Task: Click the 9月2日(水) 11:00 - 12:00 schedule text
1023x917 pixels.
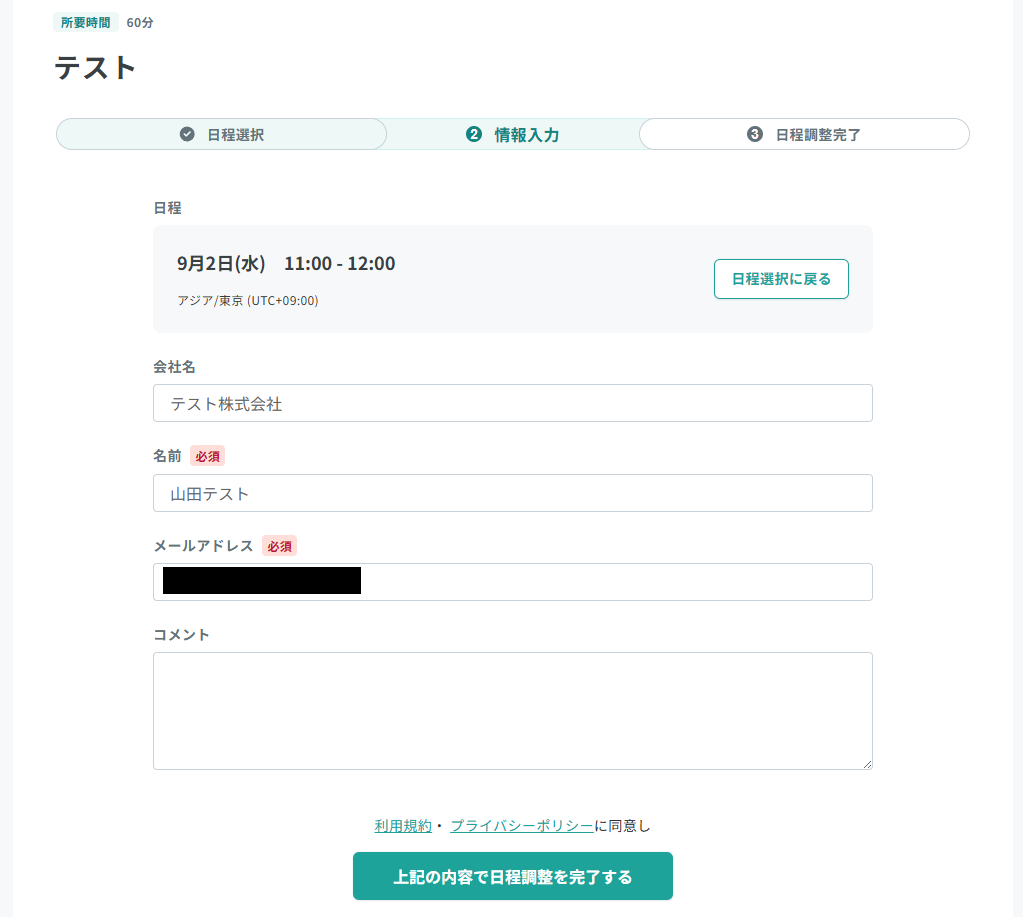Action: coord(286,263)
